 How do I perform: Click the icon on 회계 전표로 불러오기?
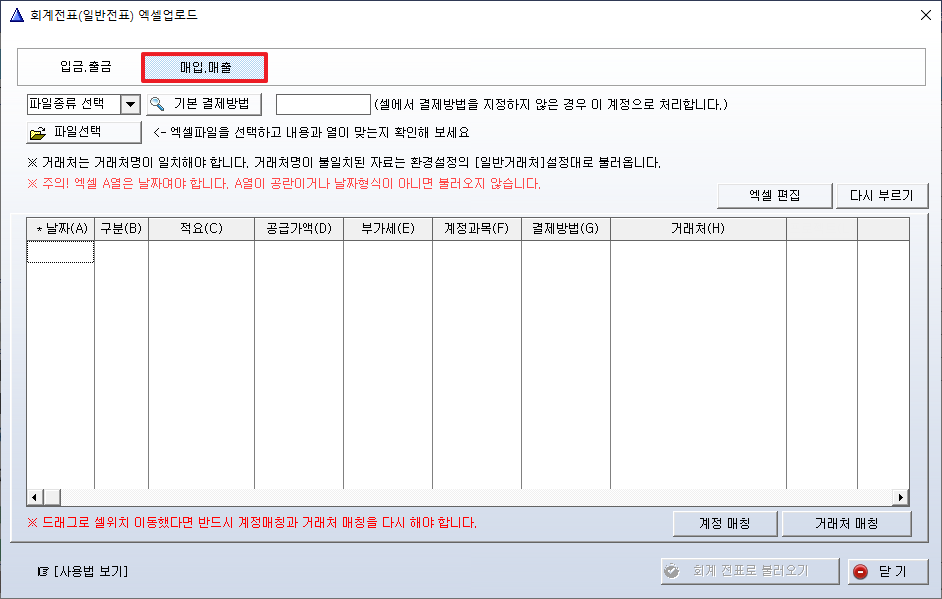pos(672,571)
